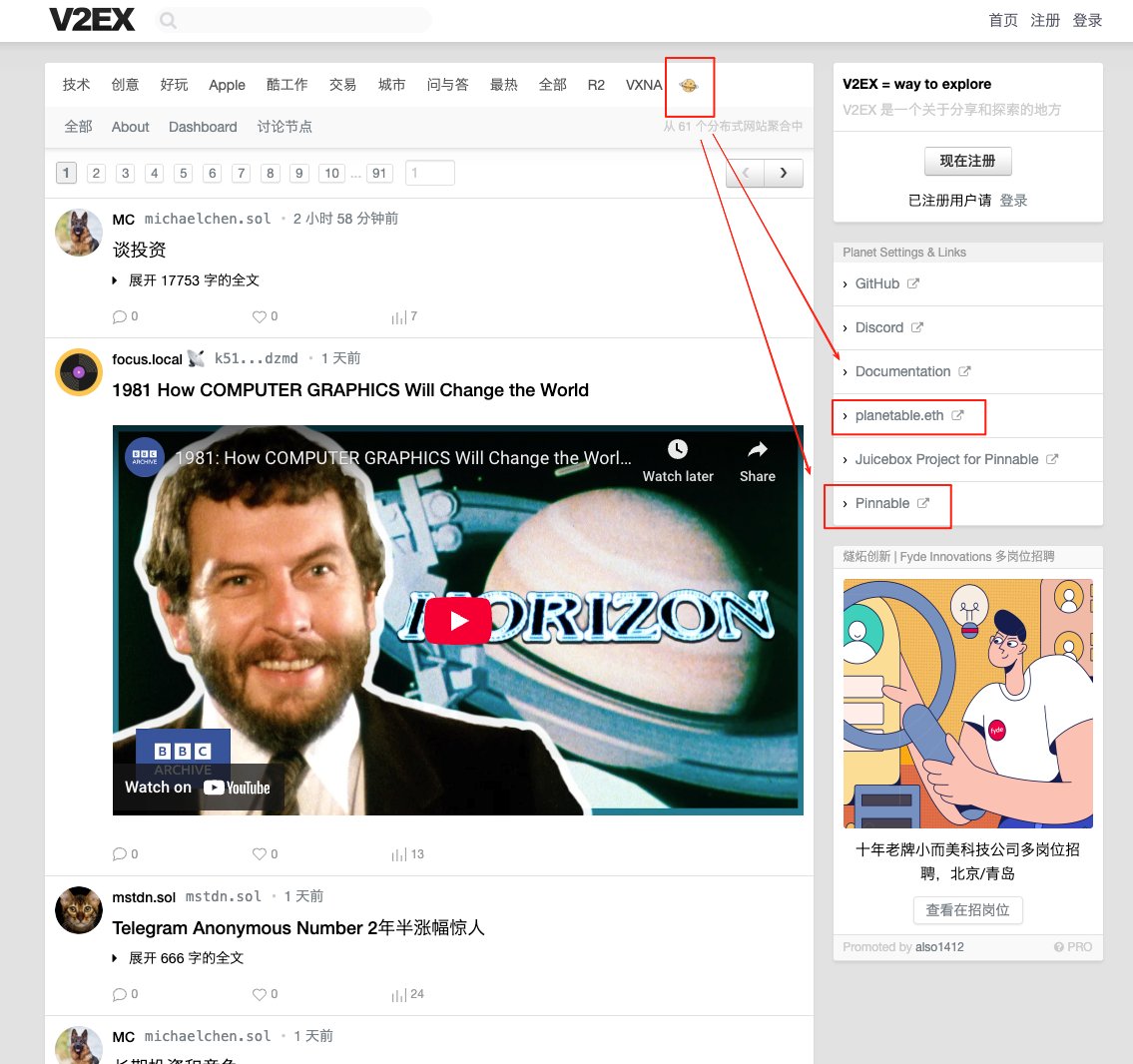Click 查看在招岗位 button
This screenshot has width=1133, height=1064.
point(967,910)
